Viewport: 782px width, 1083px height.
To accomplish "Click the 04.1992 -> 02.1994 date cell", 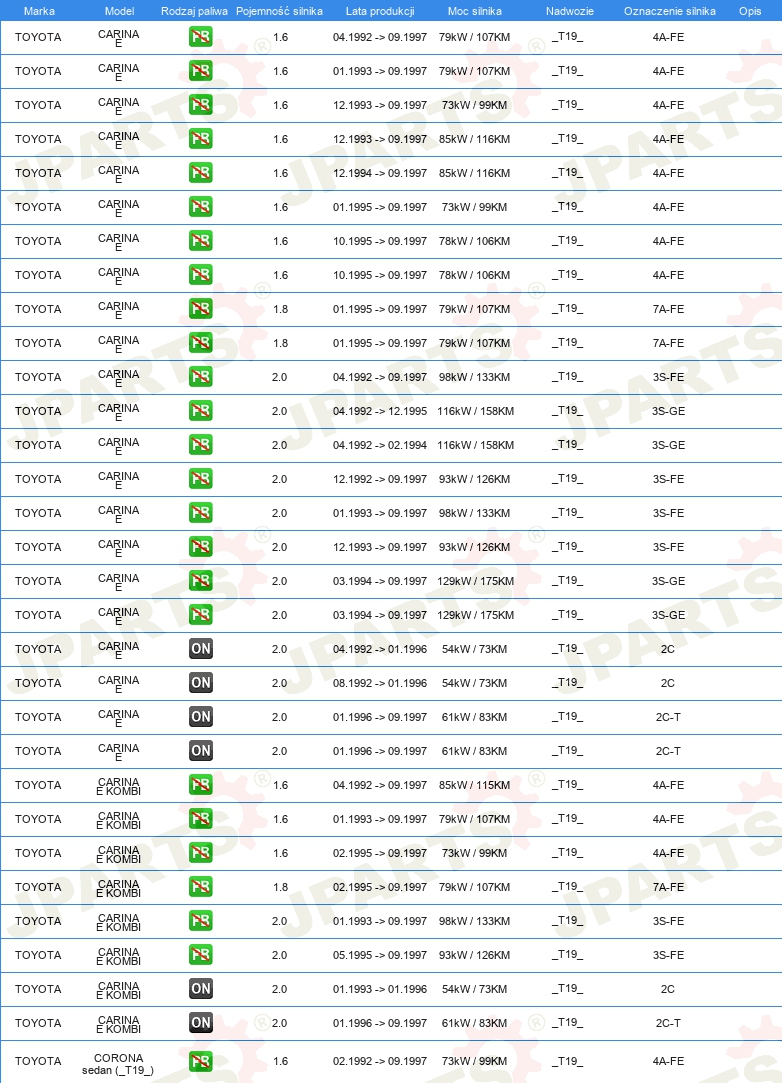I will tap(380, 445).
